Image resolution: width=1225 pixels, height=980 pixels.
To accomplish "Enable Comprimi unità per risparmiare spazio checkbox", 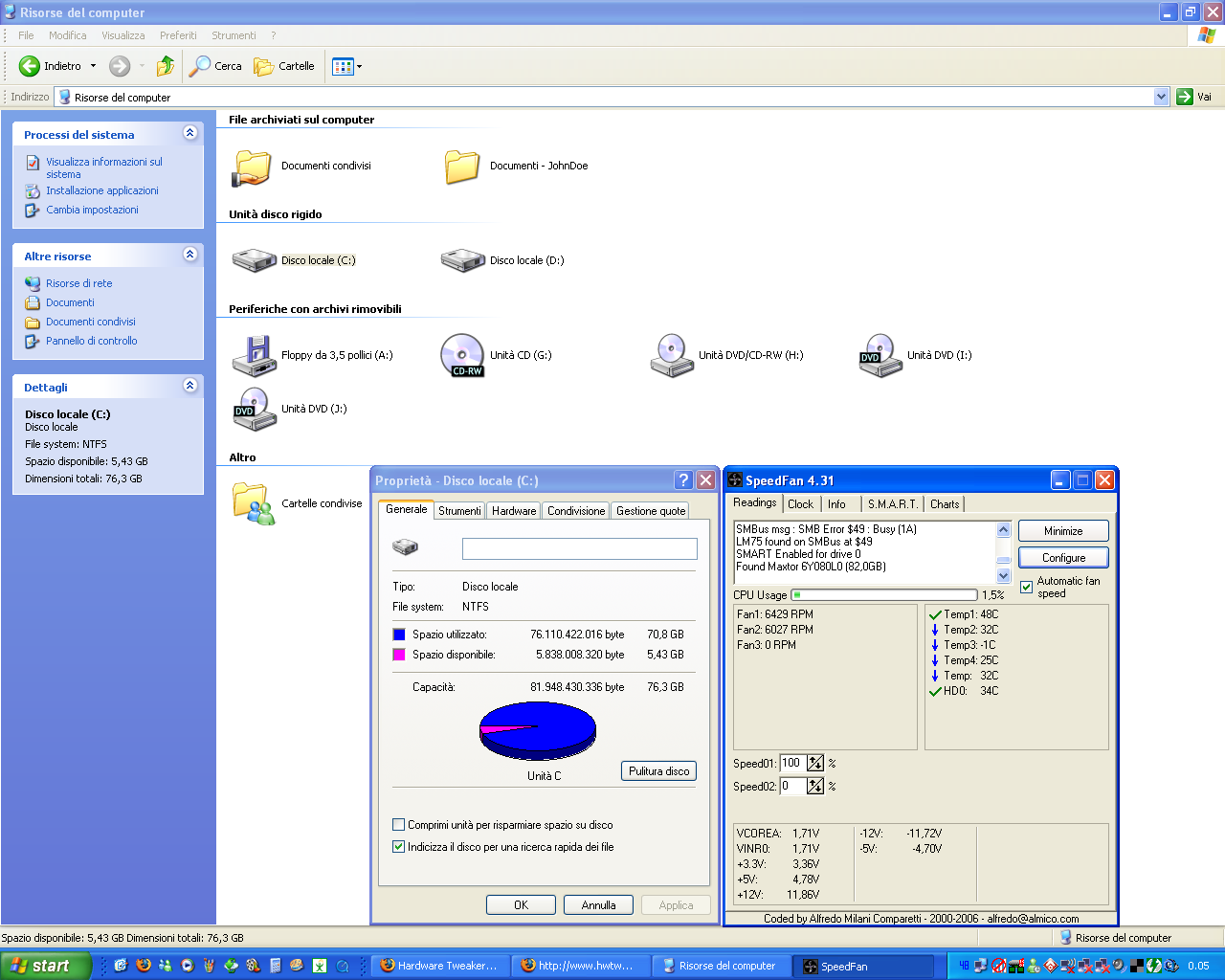I will point(399,825).
